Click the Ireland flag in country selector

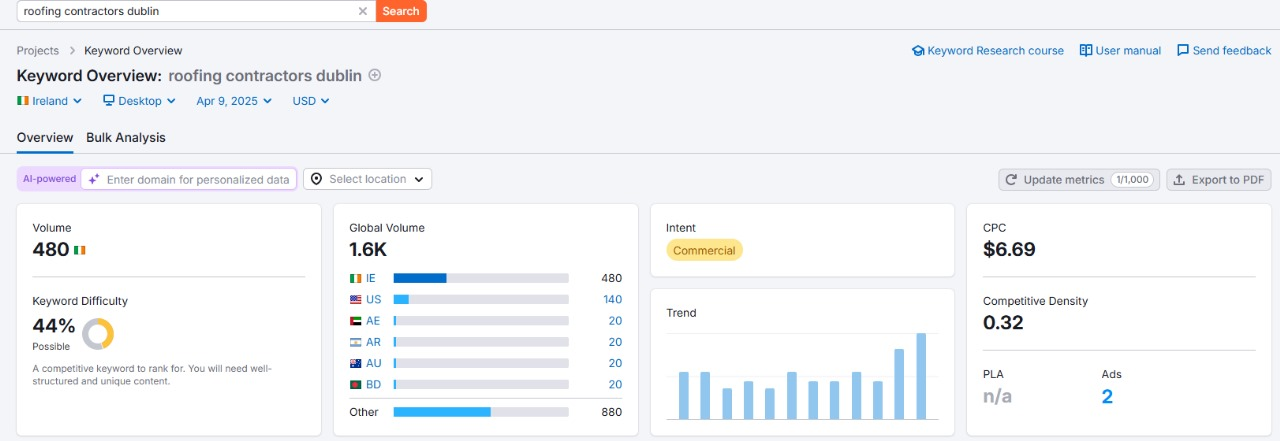pos(23,101)
